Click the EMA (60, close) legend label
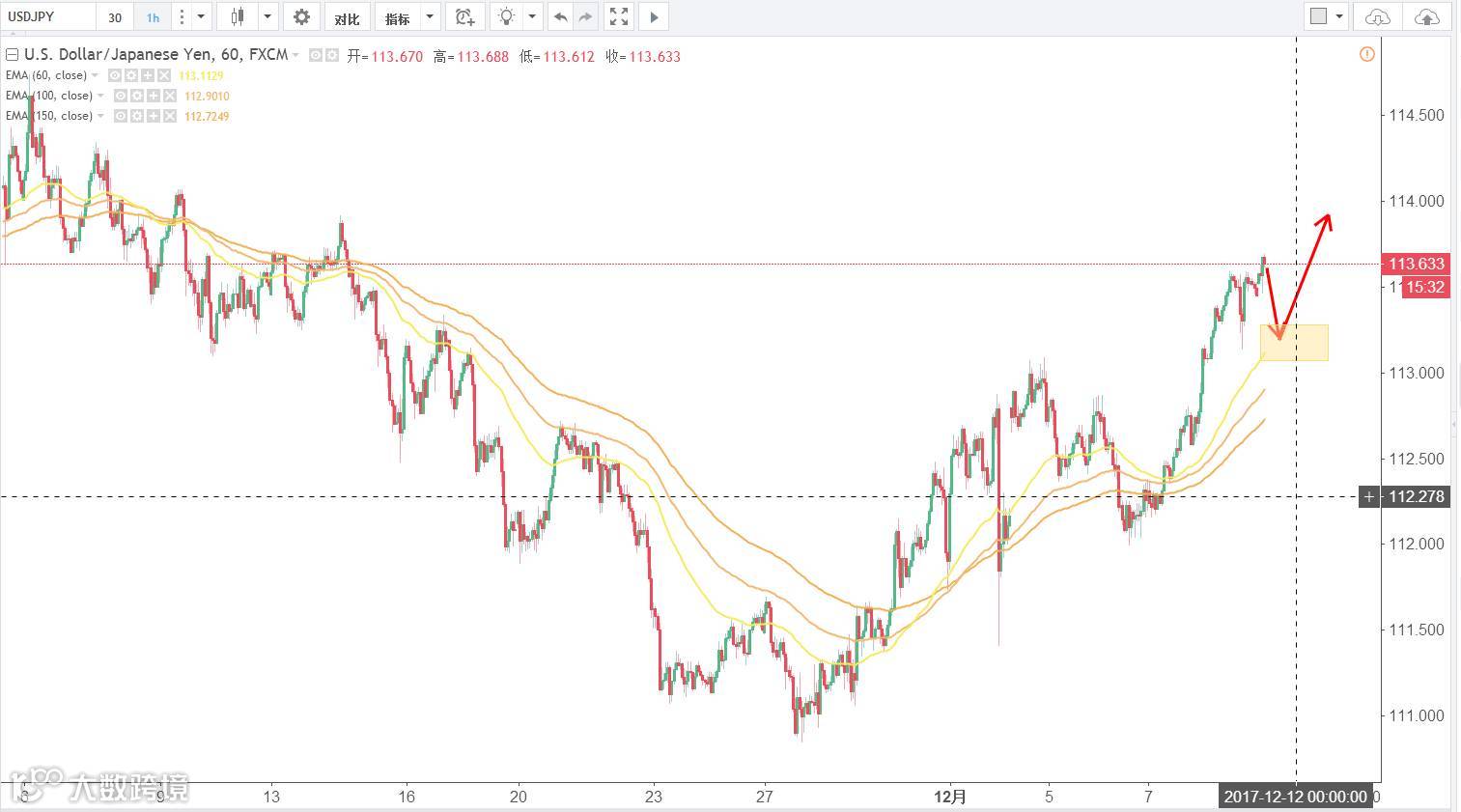 point(46,75)
